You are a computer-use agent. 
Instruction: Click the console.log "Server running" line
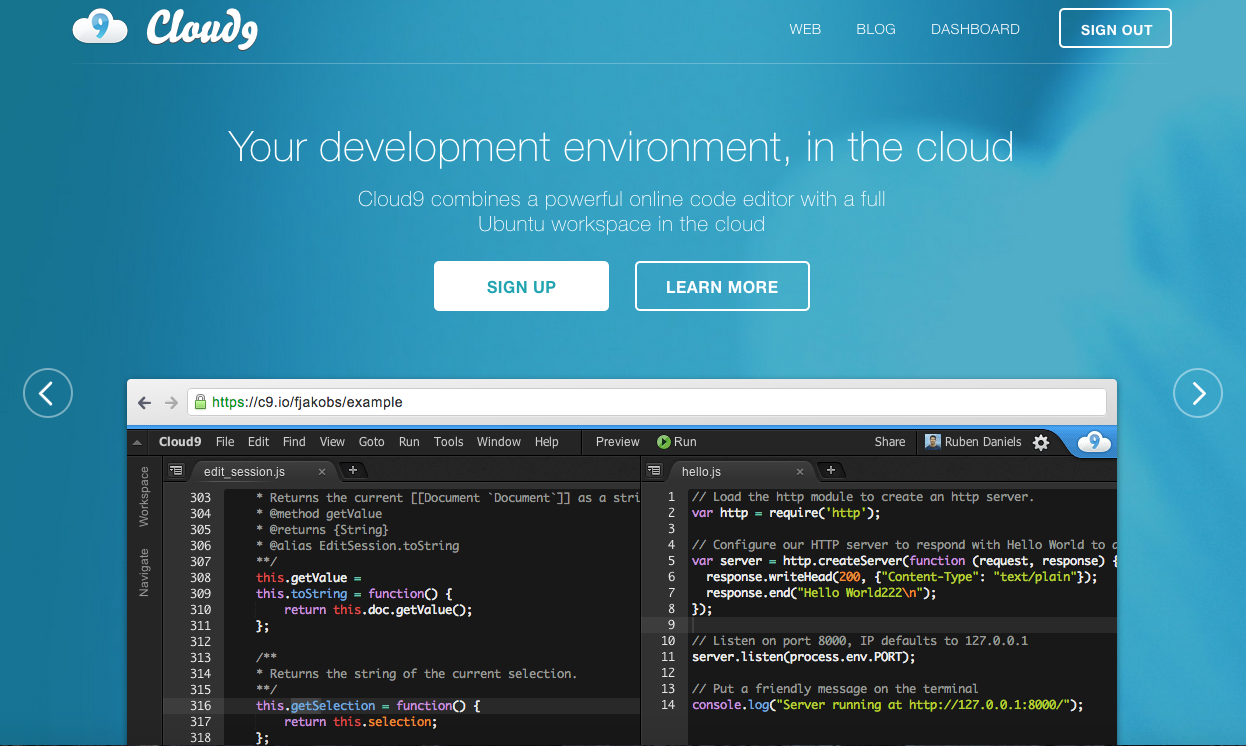coord(888,705)
